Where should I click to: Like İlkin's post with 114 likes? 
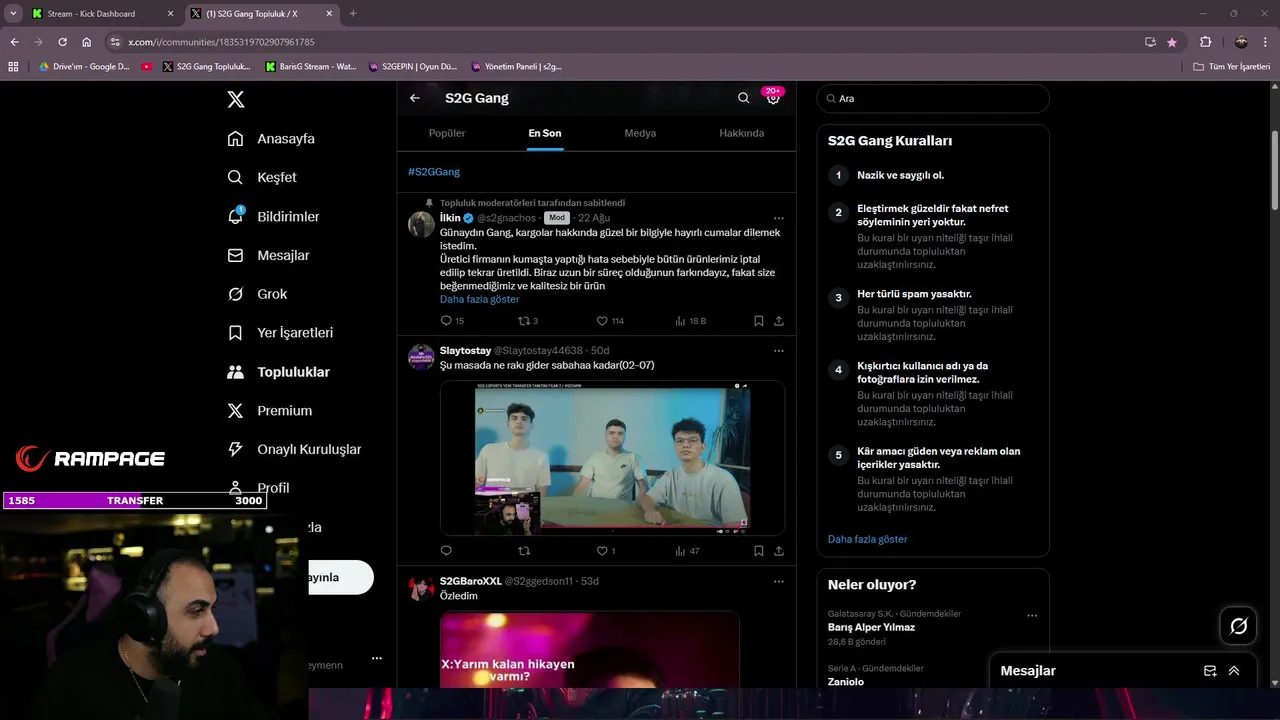click(x=602, y=321)
